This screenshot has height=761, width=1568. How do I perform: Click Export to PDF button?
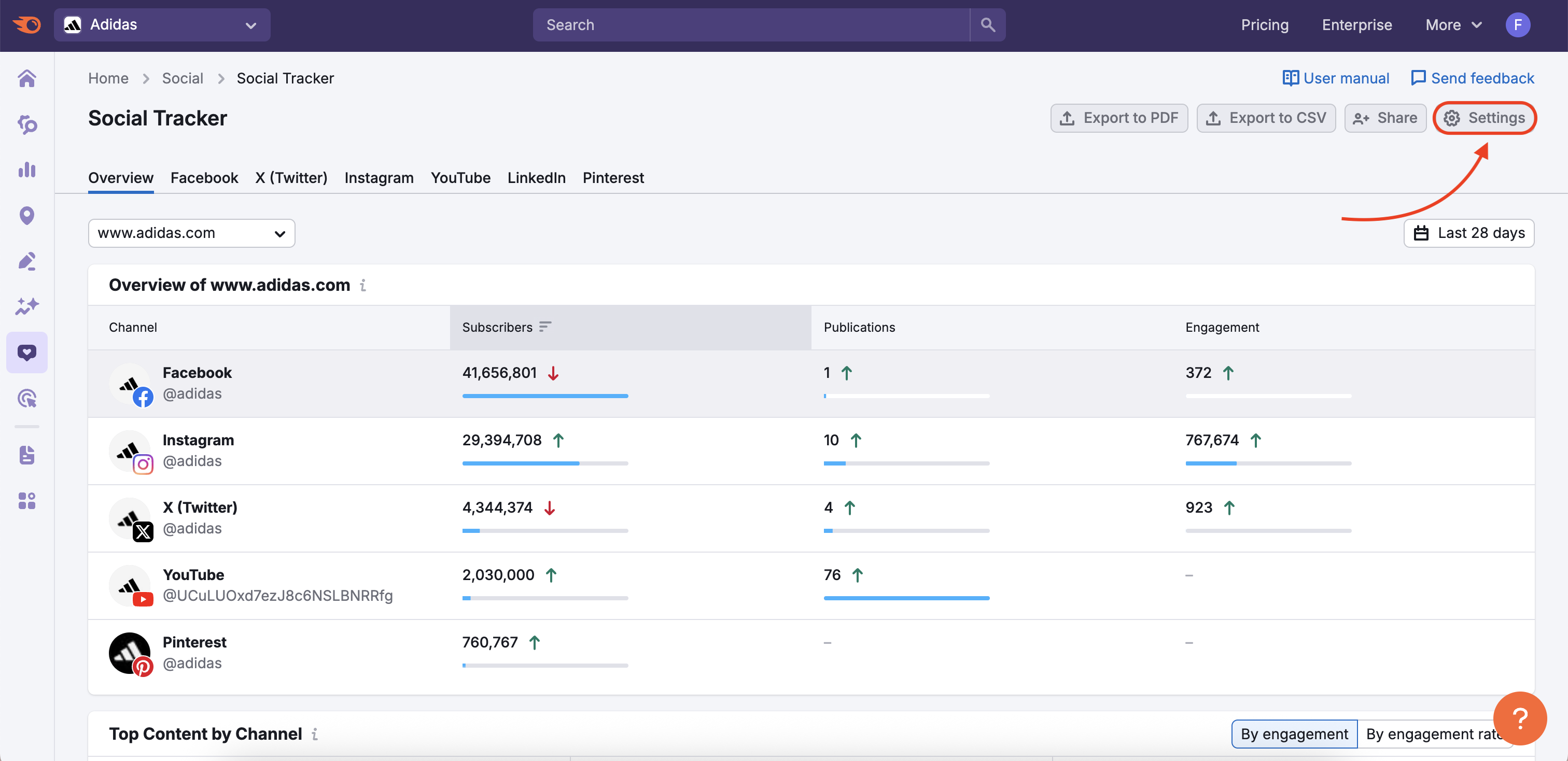[1119, 118]
